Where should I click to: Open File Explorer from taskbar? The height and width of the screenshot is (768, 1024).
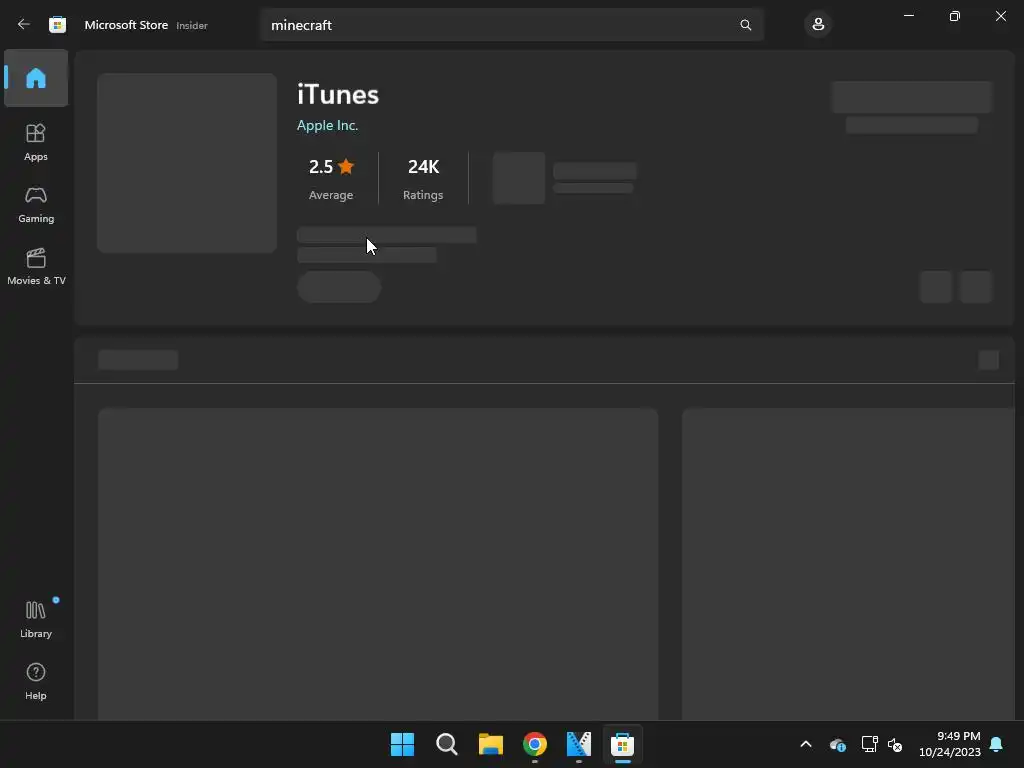[490, 744]
